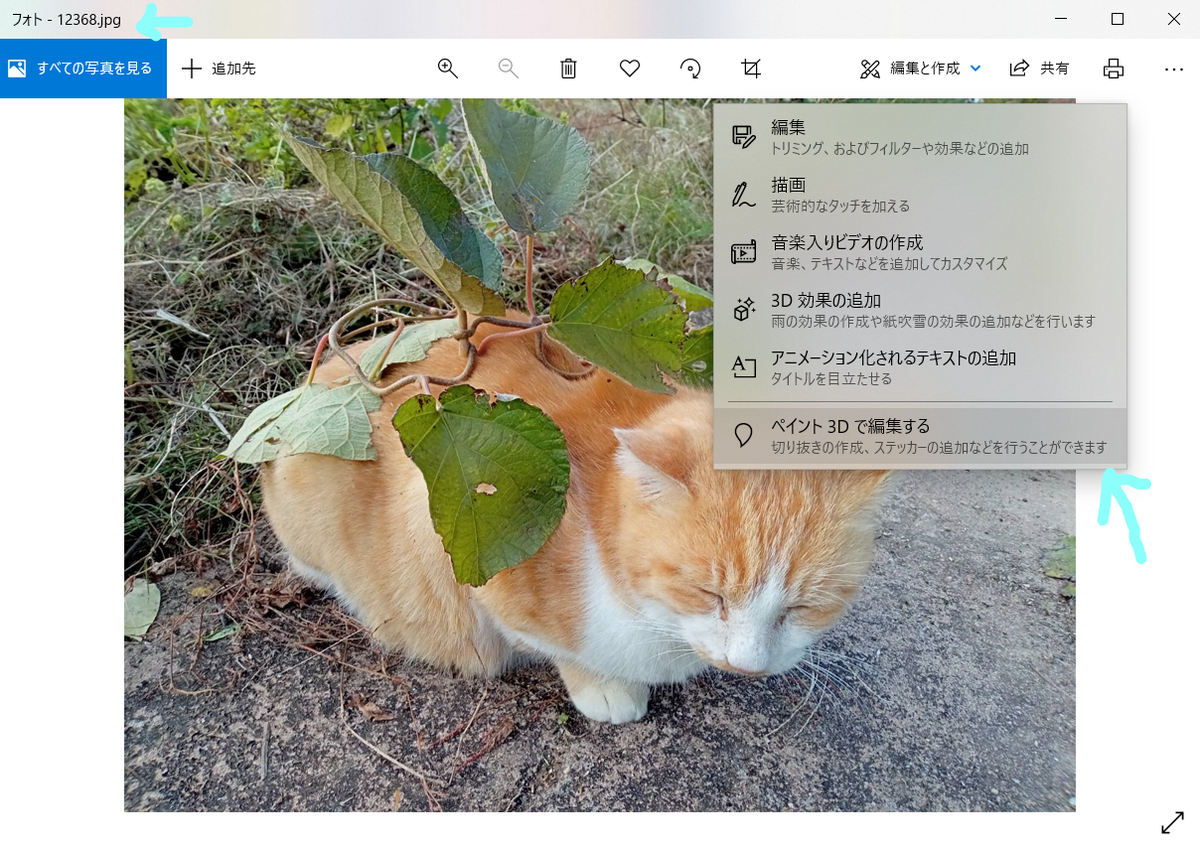Rotate the photo with rotate icon
The image size is (1200, 848).
(690, 68)
